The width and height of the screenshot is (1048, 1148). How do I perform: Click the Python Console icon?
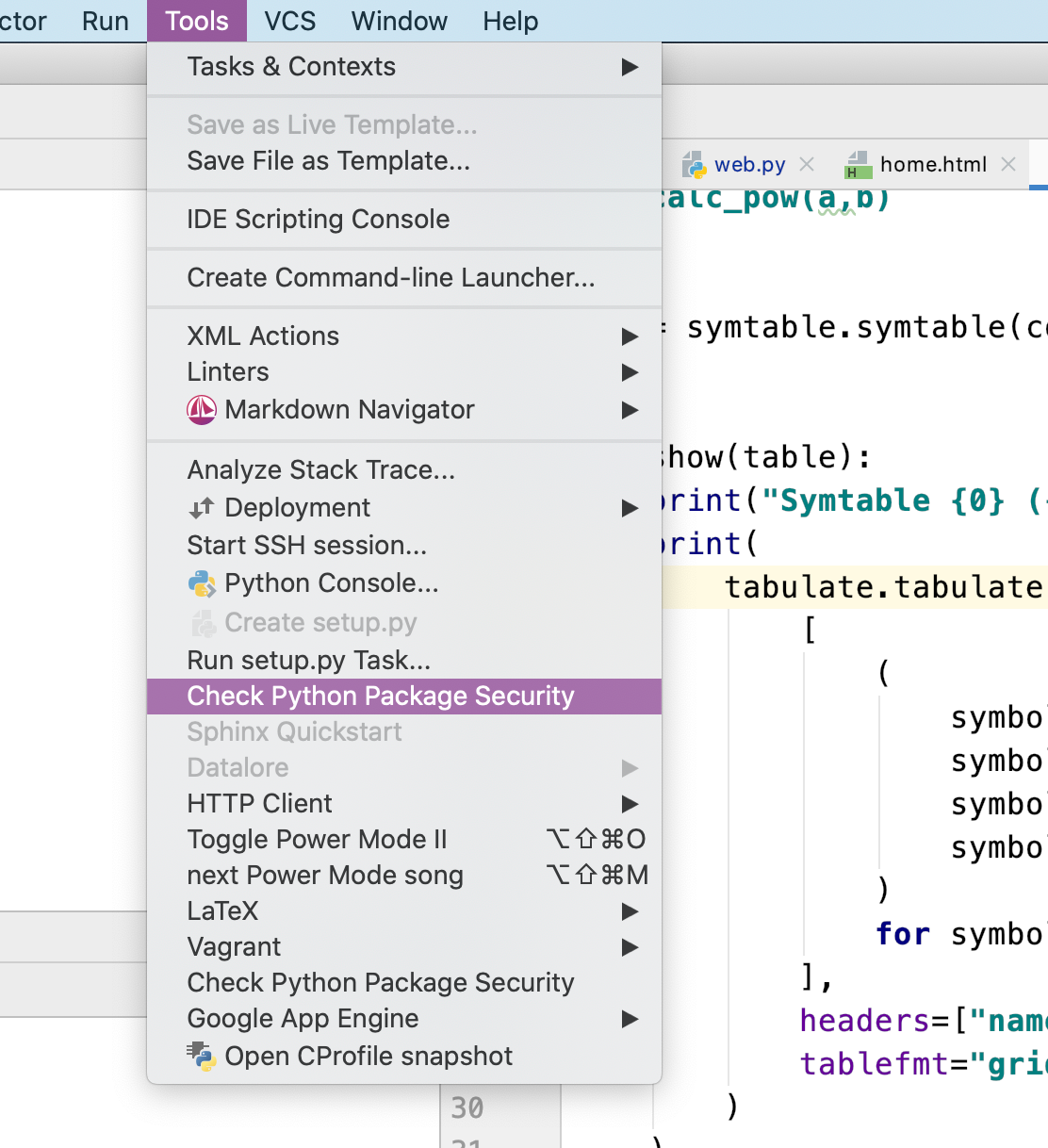pyautogui.click(x=202, y=584)
